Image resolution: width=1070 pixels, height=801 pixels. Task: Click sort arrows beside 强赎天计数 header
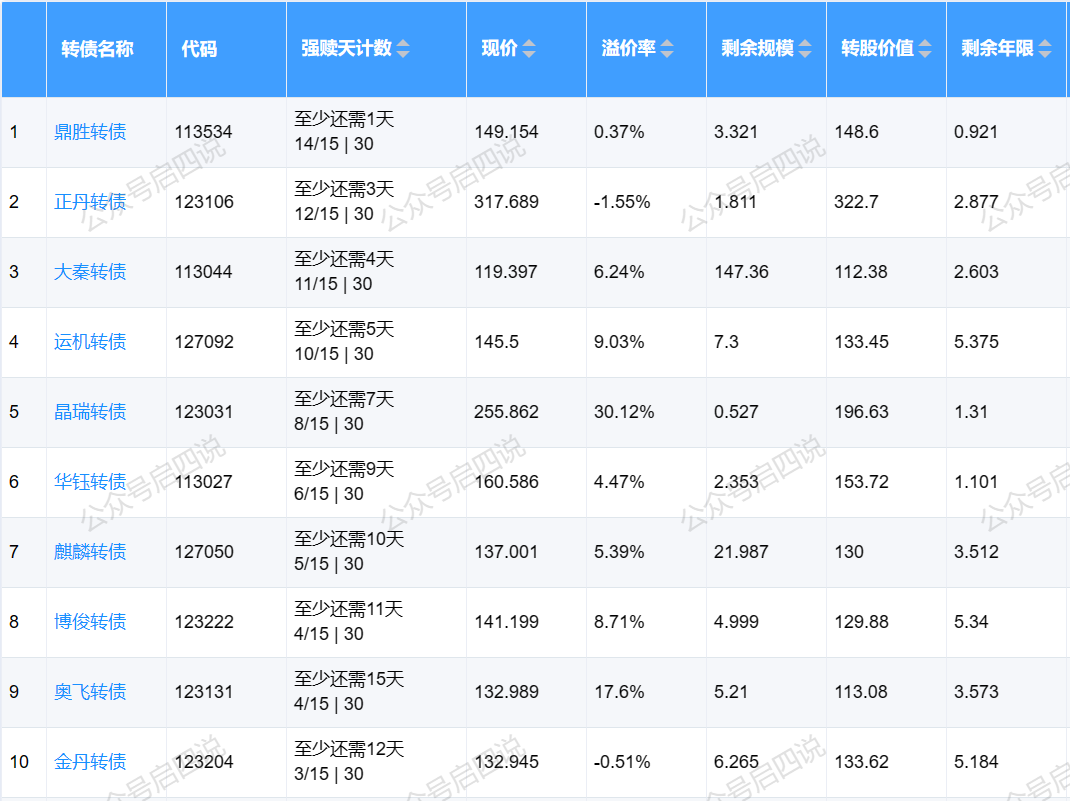pos(403,49)
